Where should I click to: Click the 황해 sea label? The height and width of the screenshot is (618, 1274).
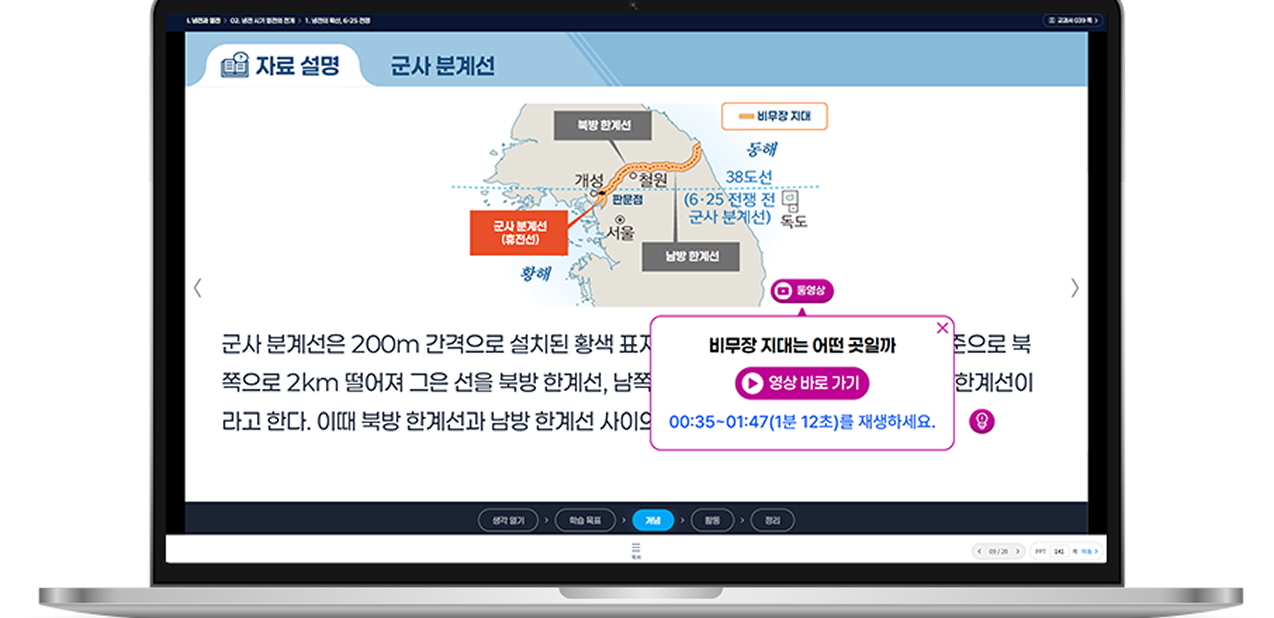[535, 272]
